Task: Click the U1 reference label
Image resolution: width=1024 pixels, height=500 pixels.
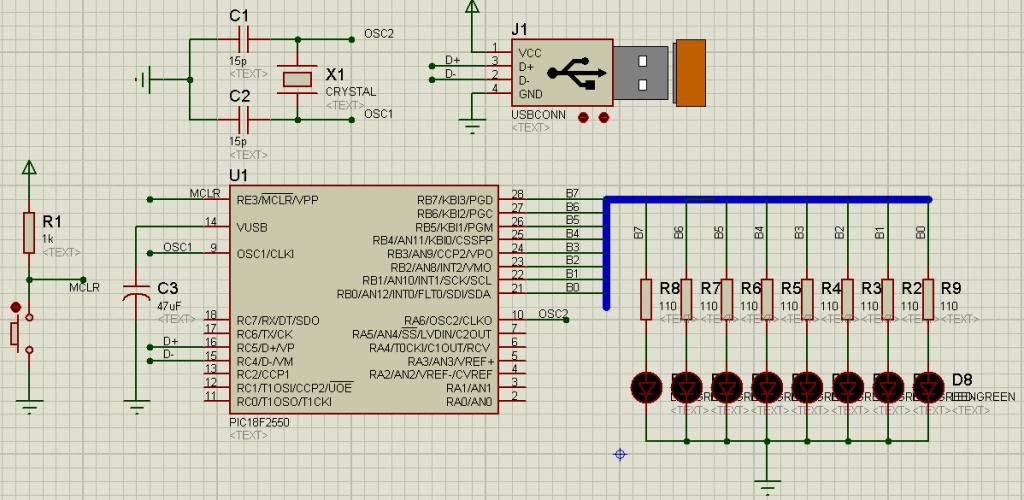Action: (x=238, y=176)
